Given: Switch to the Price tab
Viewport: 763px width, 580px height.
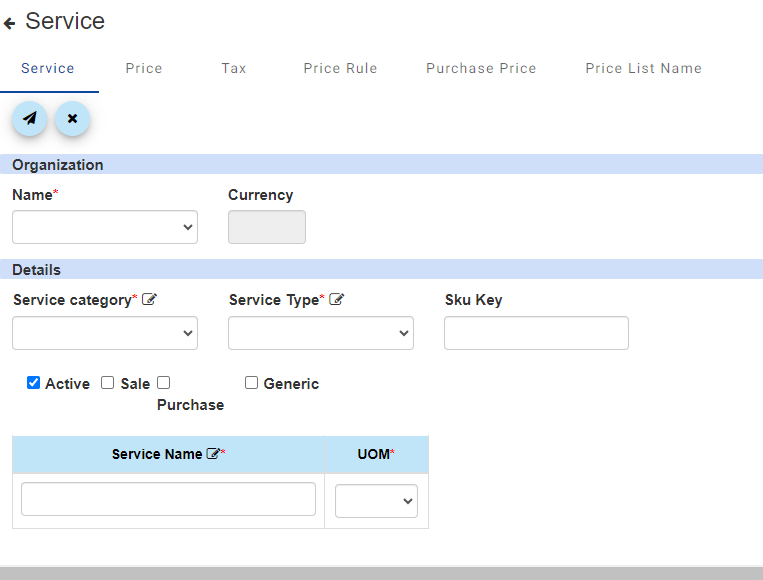Looking at the screenshot, I should tap(144, 68).
